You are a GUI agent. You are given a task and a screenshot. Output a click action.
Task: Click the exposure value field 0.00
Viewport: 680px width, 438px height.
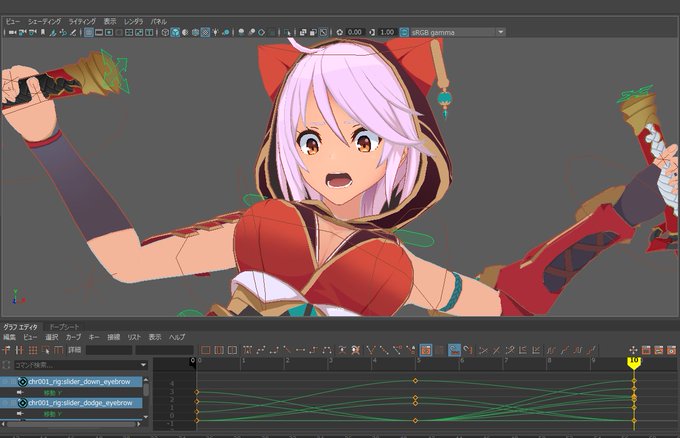point(354,32)
